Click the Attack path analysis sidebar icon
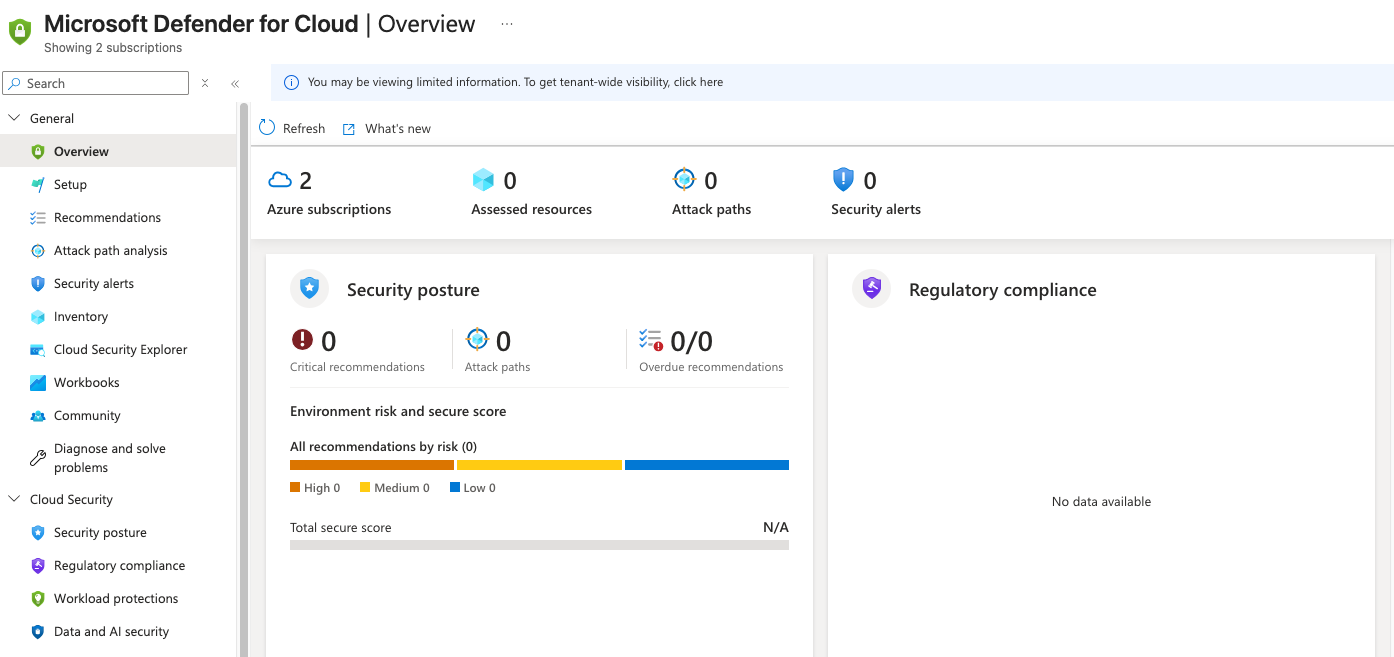This screenshot has width=1394, height=657. click(38, 251)
